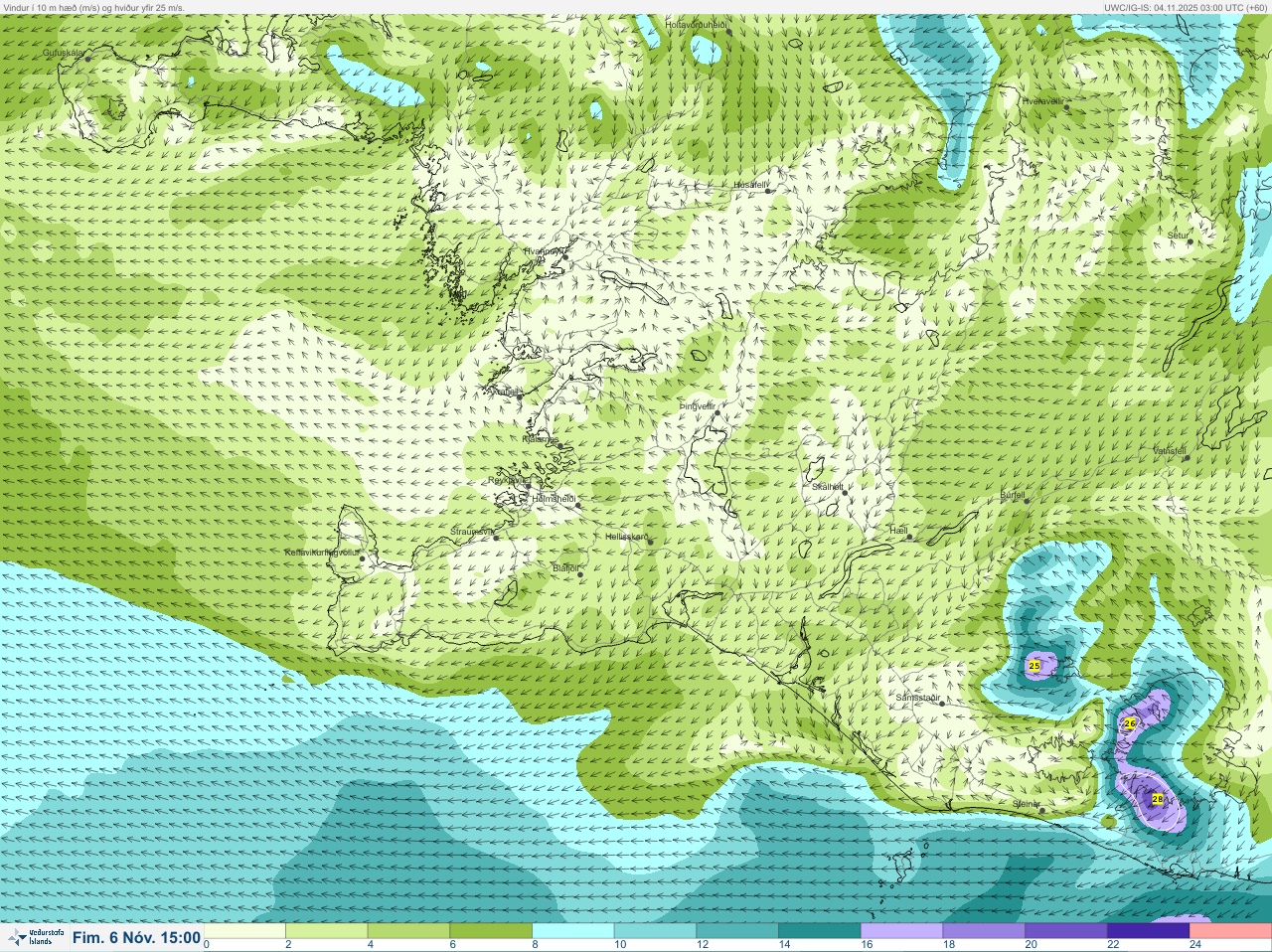1272x952 pixels.
Task: Click the Hvanneyri station label
Action: click(x=544, y=251)
